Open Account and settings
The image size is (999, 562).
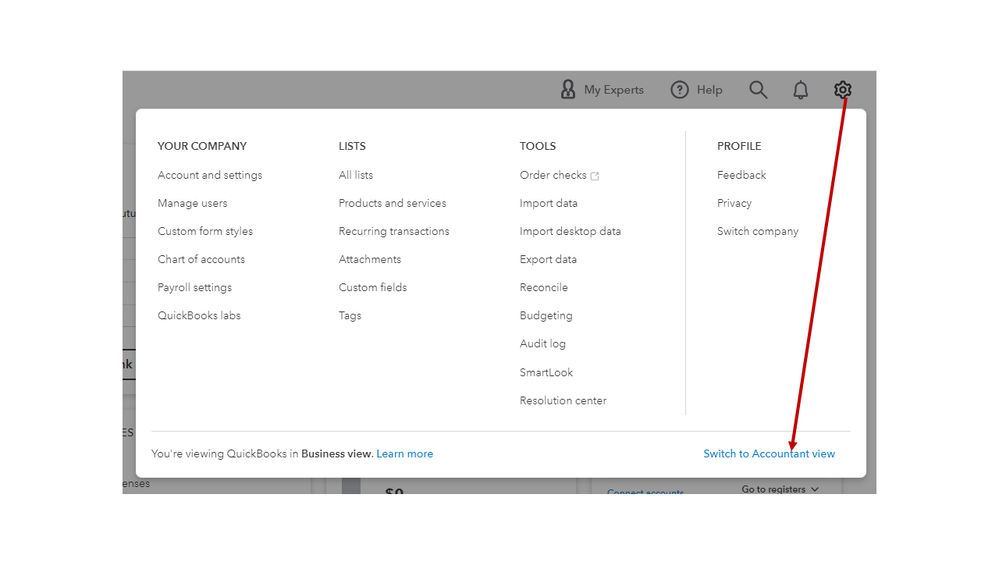click(210, 175)
